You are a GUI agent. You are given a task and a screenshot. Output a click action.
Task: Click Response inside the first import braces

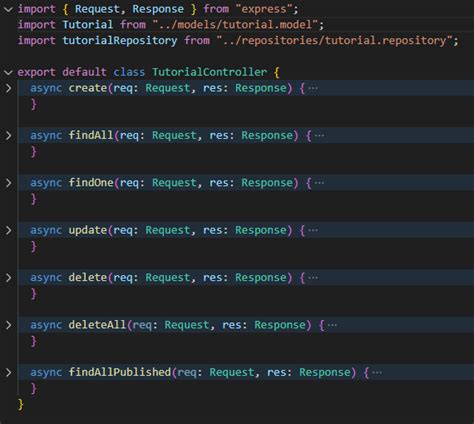[x=158, y=9]
